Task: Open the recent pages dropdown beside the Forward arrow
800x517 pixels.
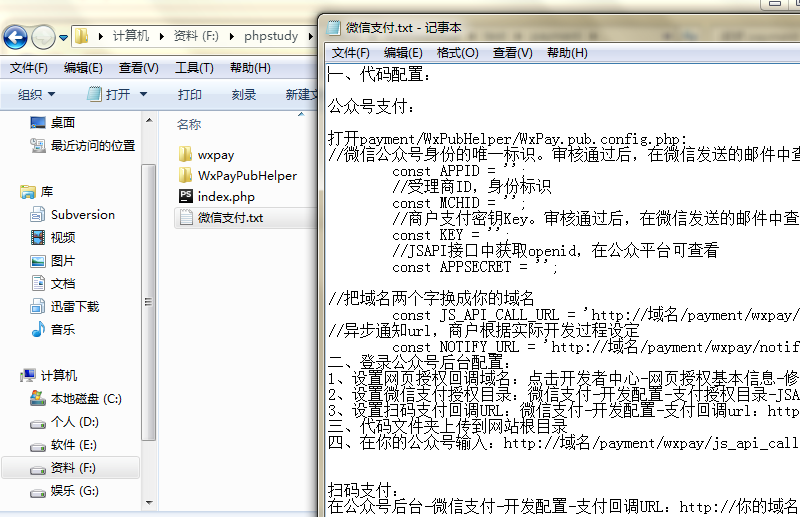Action: click(63, 38)
